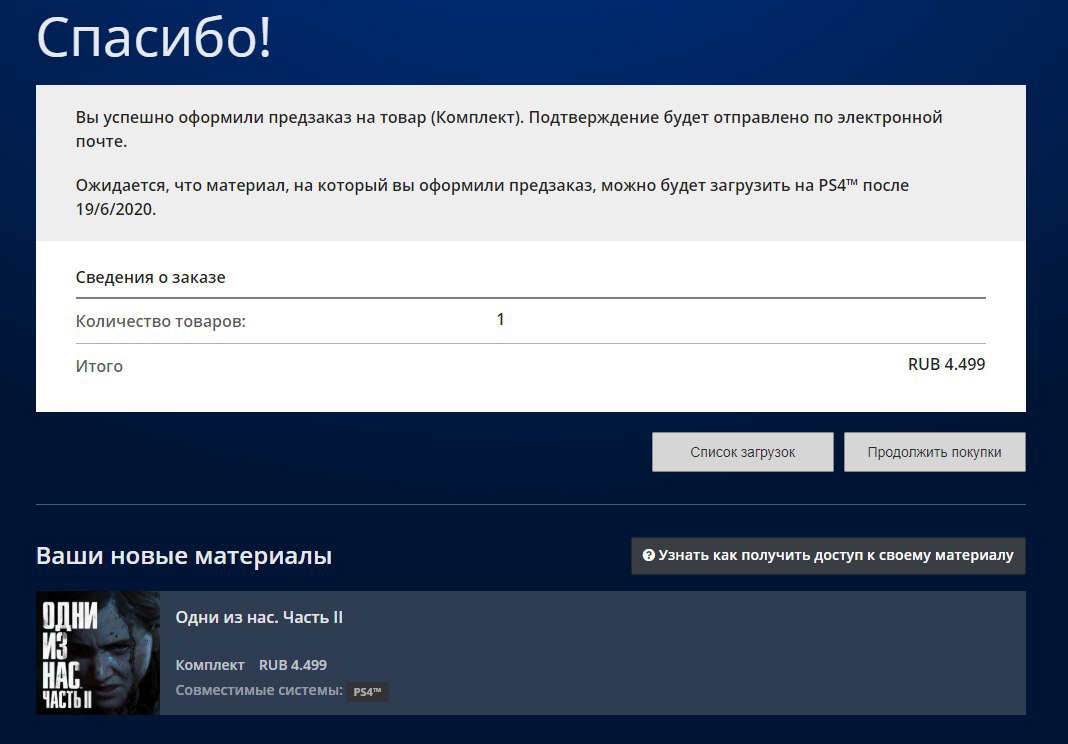Viewport: 1068px width, 744px height.
Task: Open the 'Список загрузок' download list
Action: click(x=742, y=452)
